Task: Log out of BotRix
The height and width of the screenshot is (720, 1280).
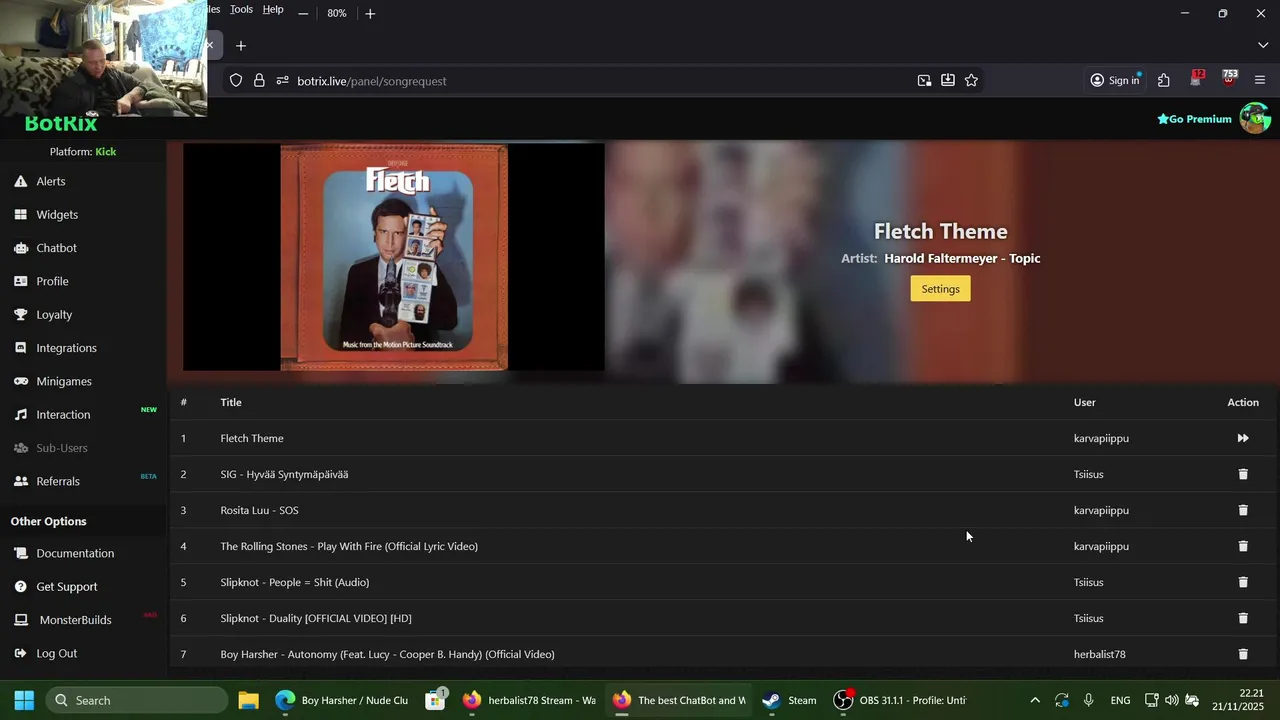Action: pos(56,653)
